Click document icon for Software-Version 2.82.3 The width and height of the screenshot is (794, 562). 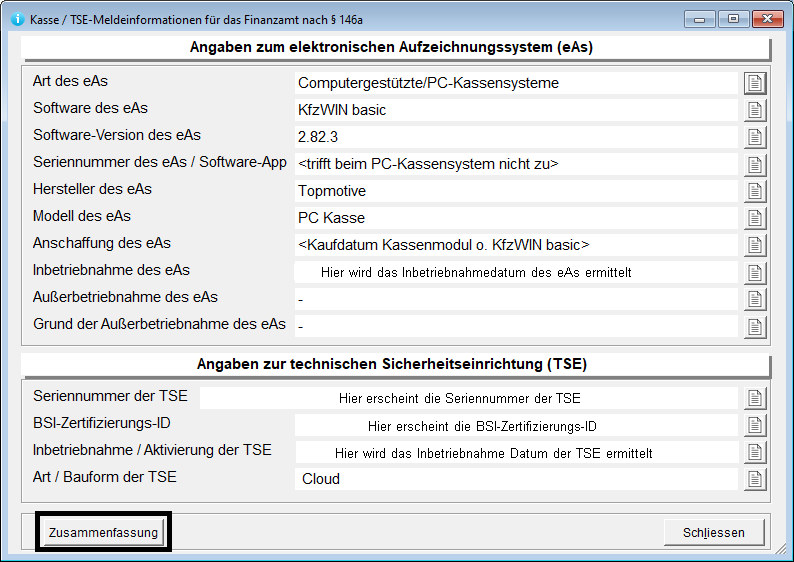click(x=755, y=137)
